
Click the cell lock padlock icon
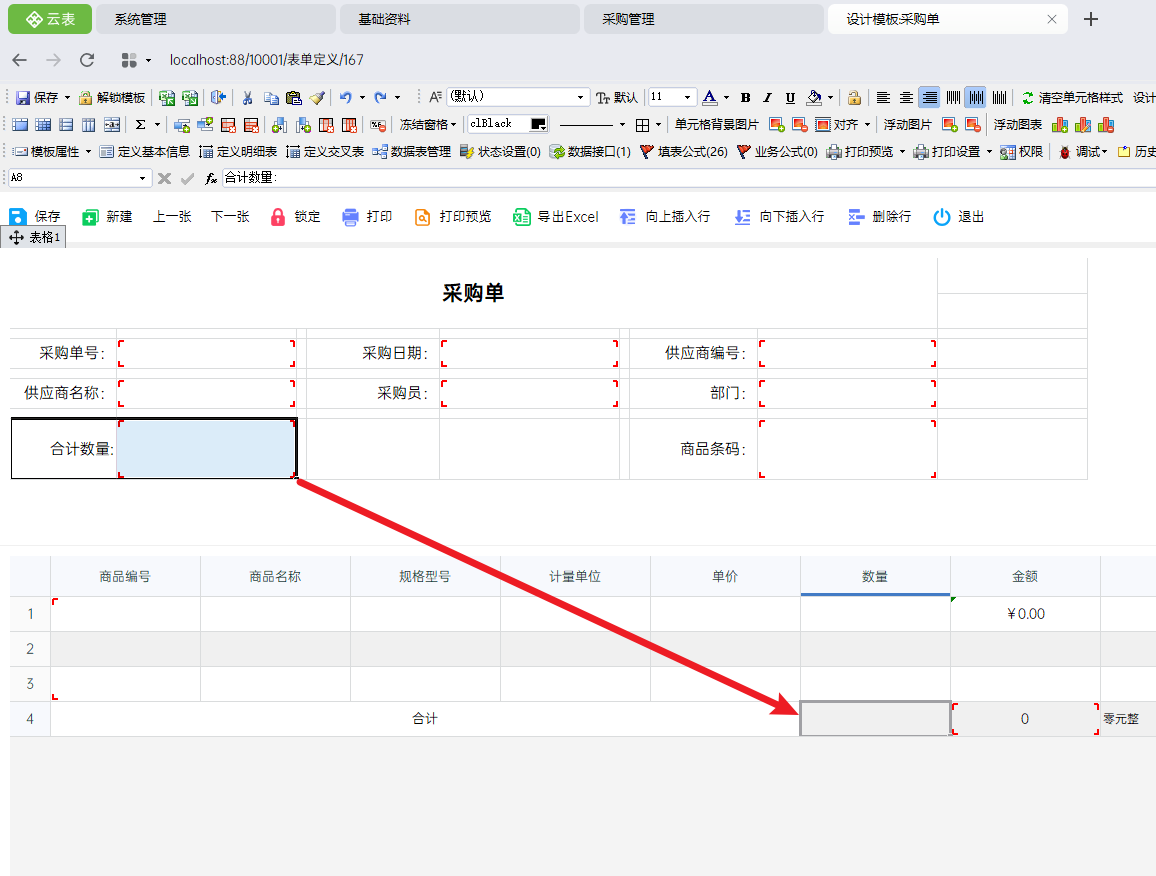tap(854, 97)
